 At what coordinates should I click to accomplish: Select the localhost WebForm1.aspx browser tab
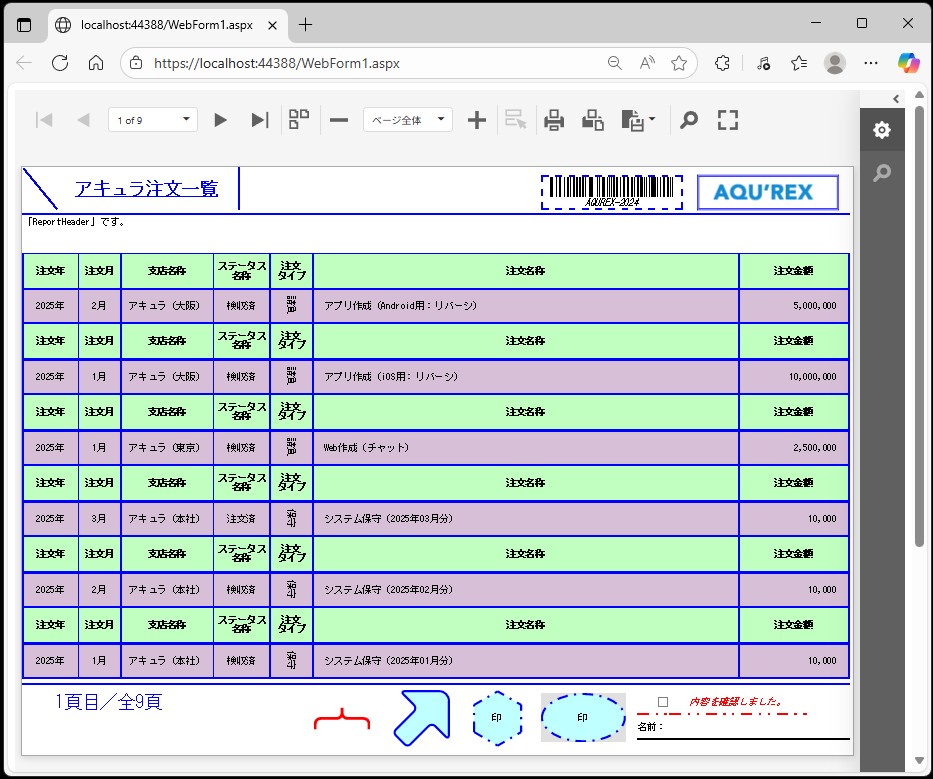pos(165,24)
